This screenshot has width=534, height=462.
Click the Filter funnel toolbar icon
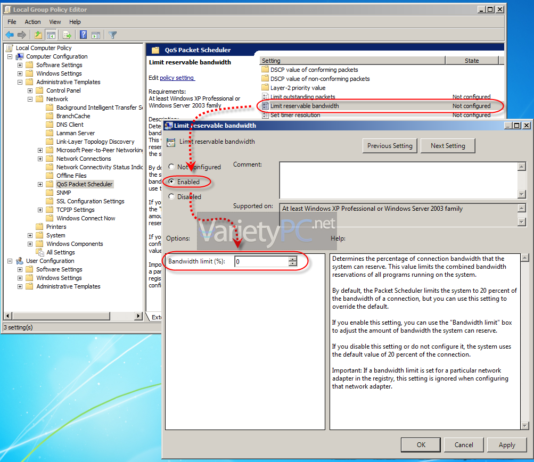113,35
